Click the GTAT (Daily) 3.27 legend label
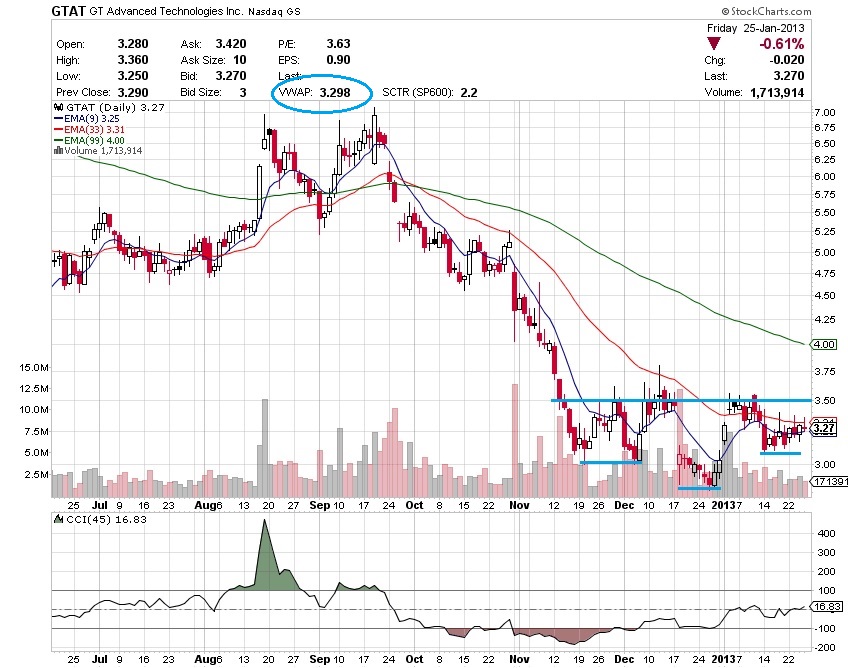 (x=115, y=108)
